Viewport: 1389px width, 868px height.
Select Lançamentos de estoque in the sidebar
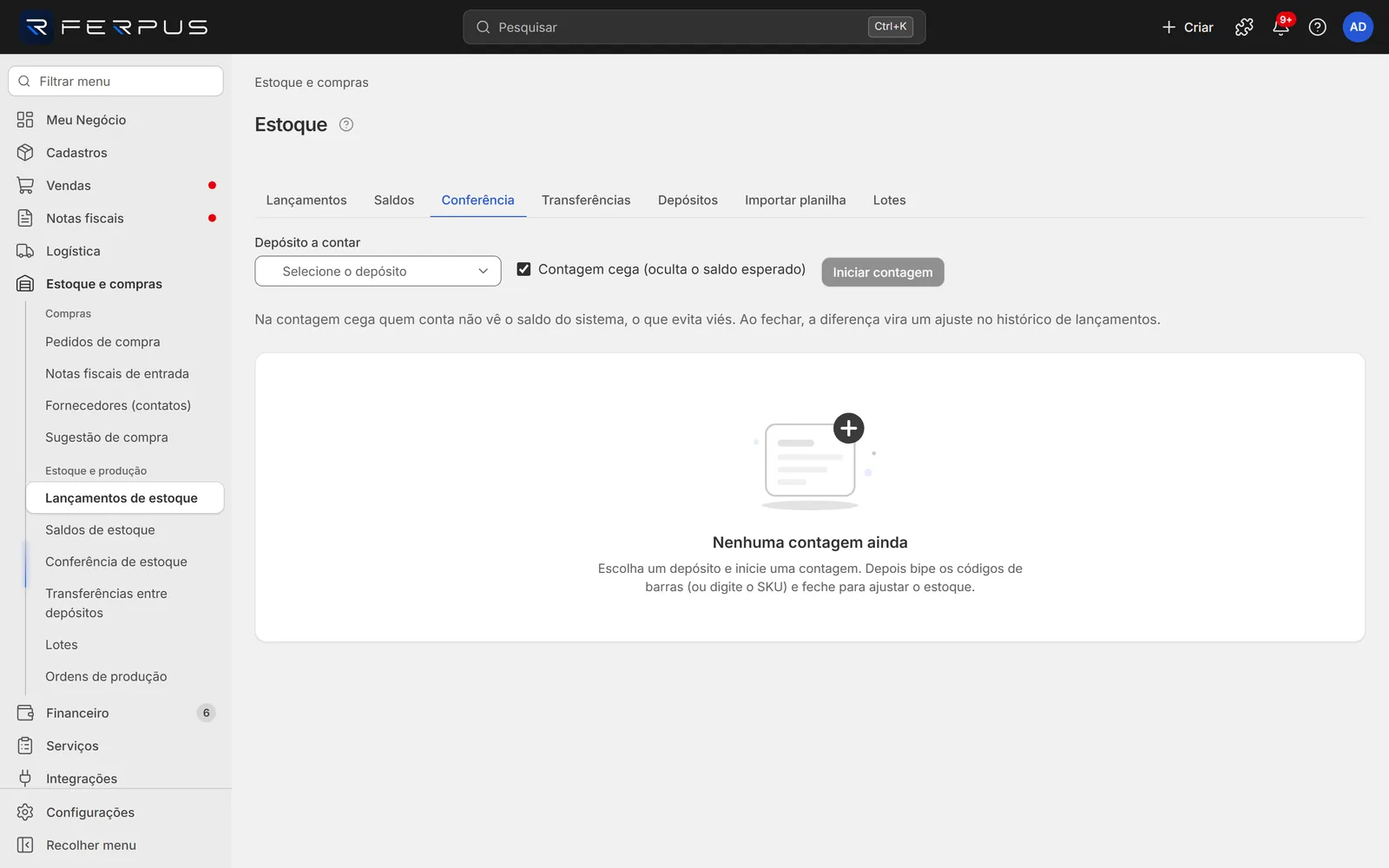[125, 498]
